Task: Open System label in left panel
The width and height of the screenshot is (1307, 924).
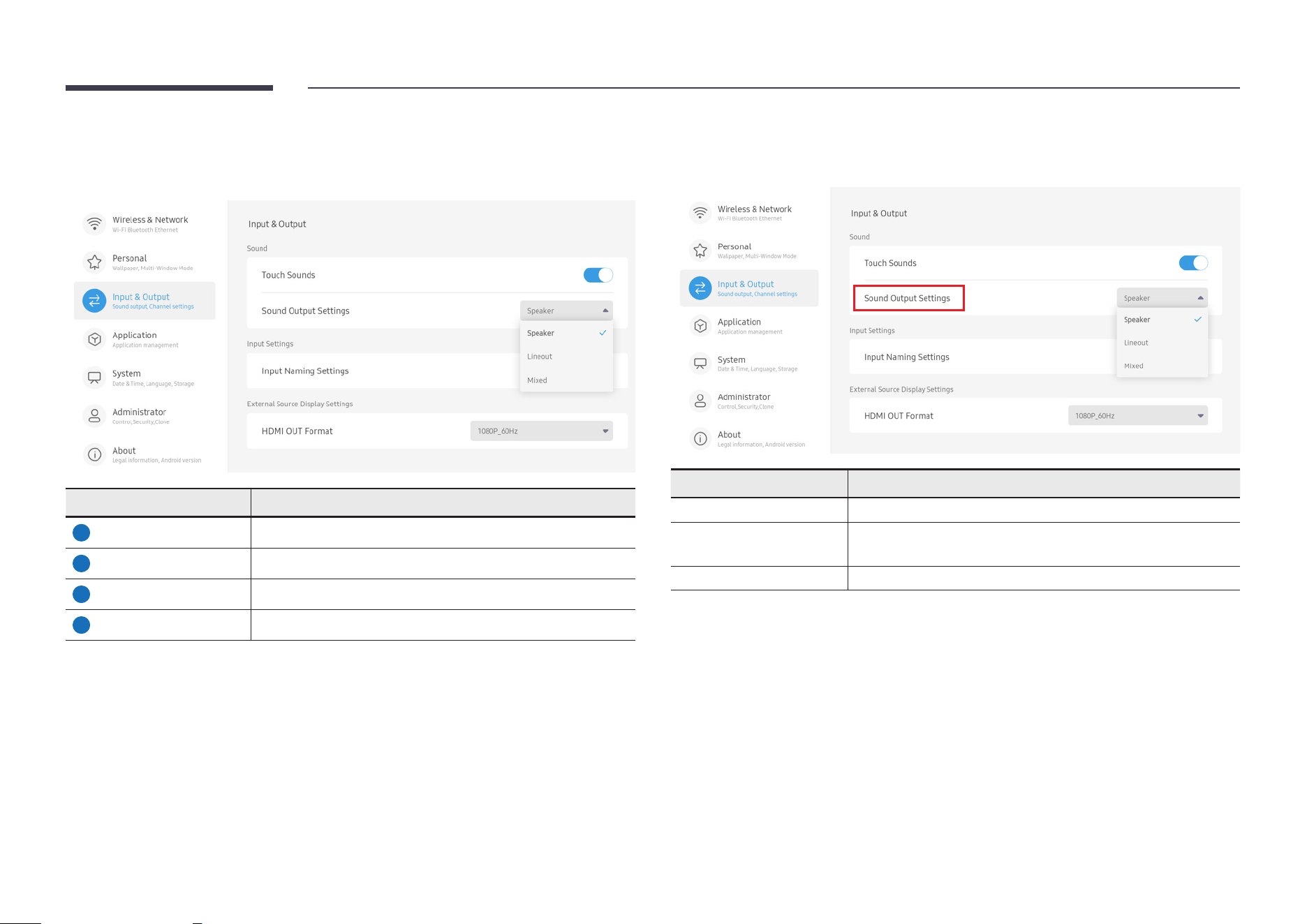Action: [x=126, y=373]
